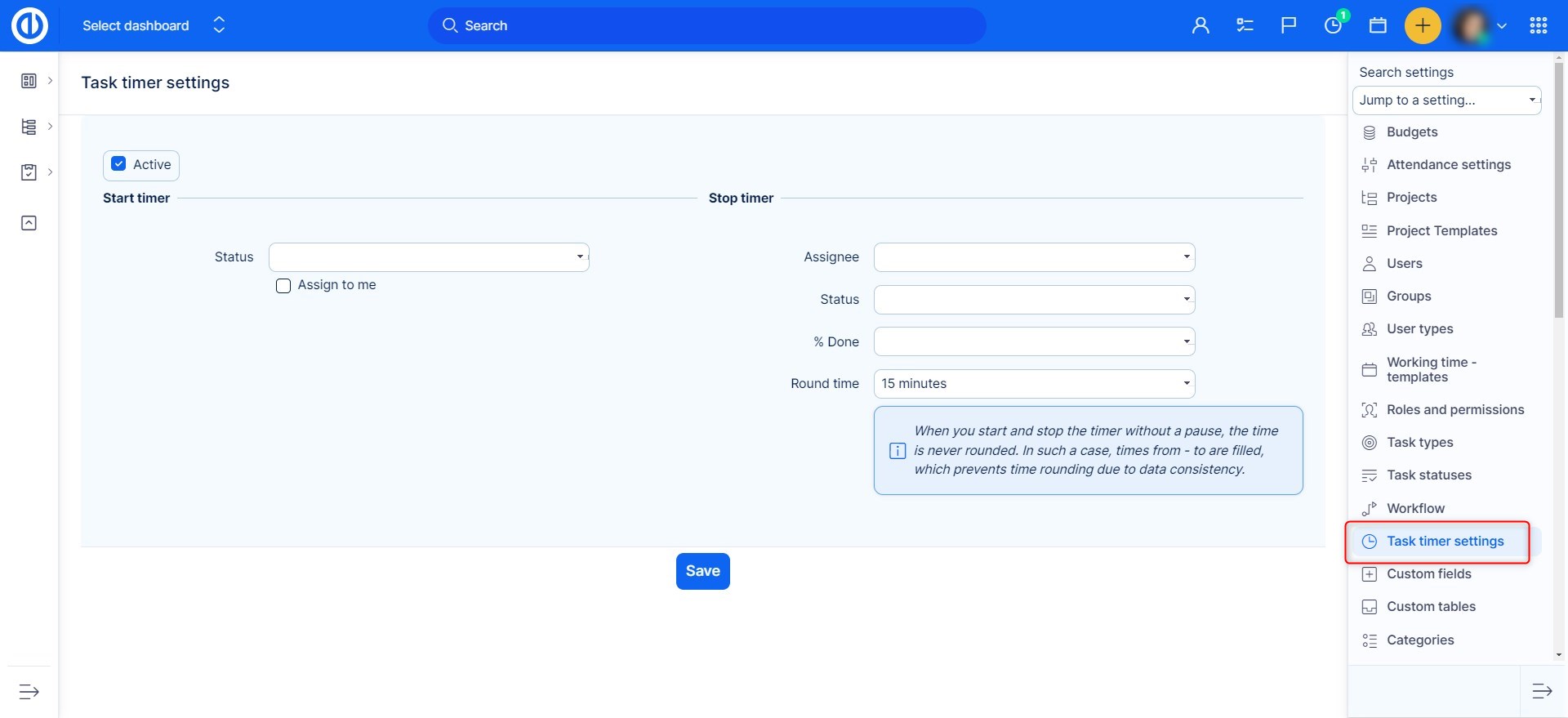Open Workflow in settings menu

pyautogui.click(x=1415, y=508)
